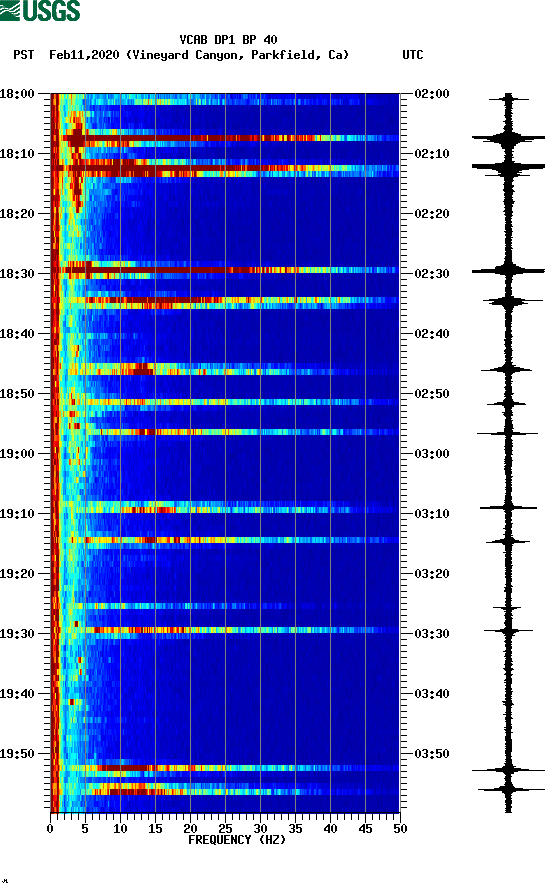Click the spectrogram event band near 19:29
Image resolution: width=552 pixels, height=892 pixels.
225,630
